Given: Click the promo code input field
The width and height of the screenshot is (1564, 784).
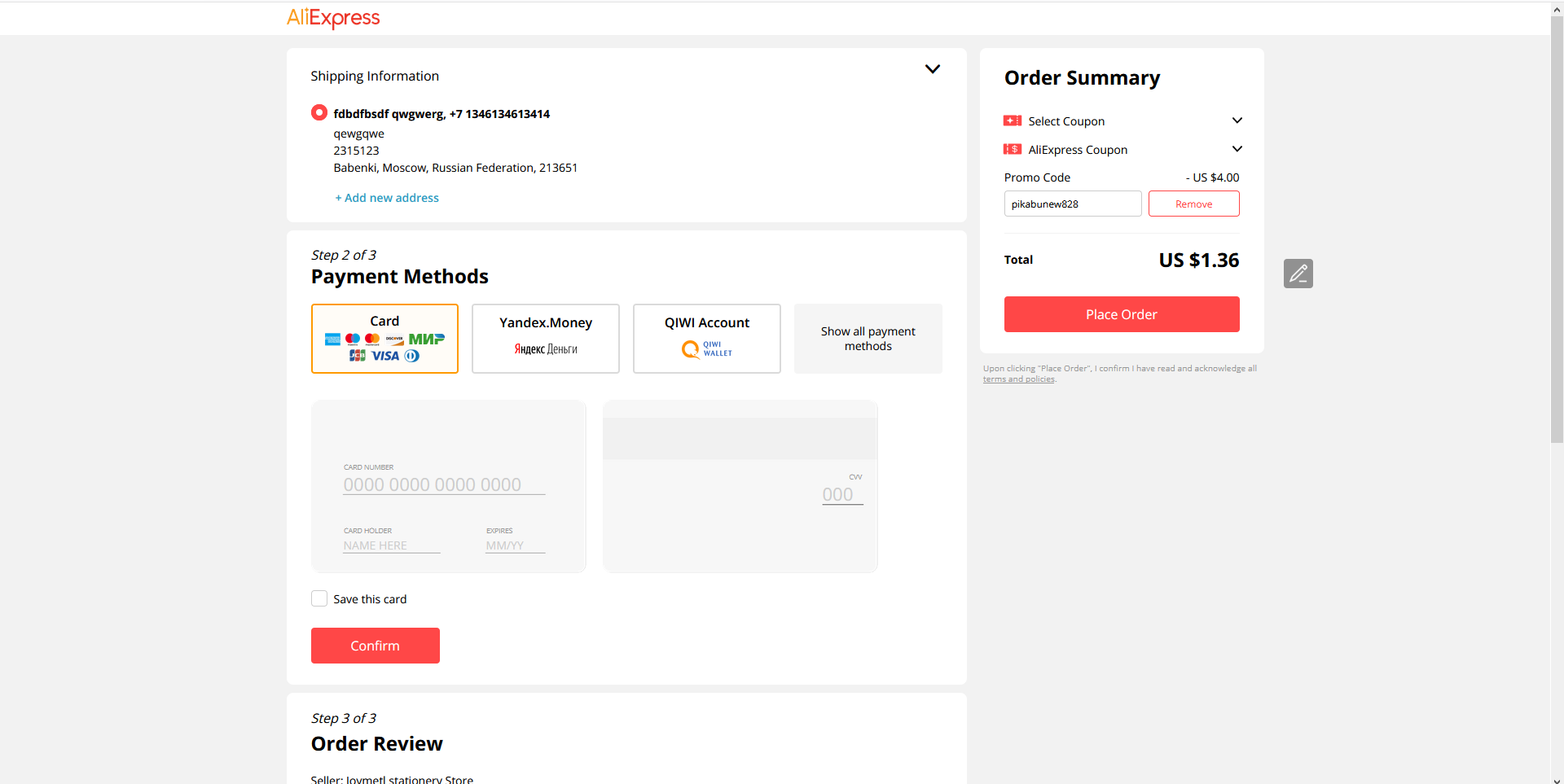Looking at the screenshot, I should (1073, 204).
